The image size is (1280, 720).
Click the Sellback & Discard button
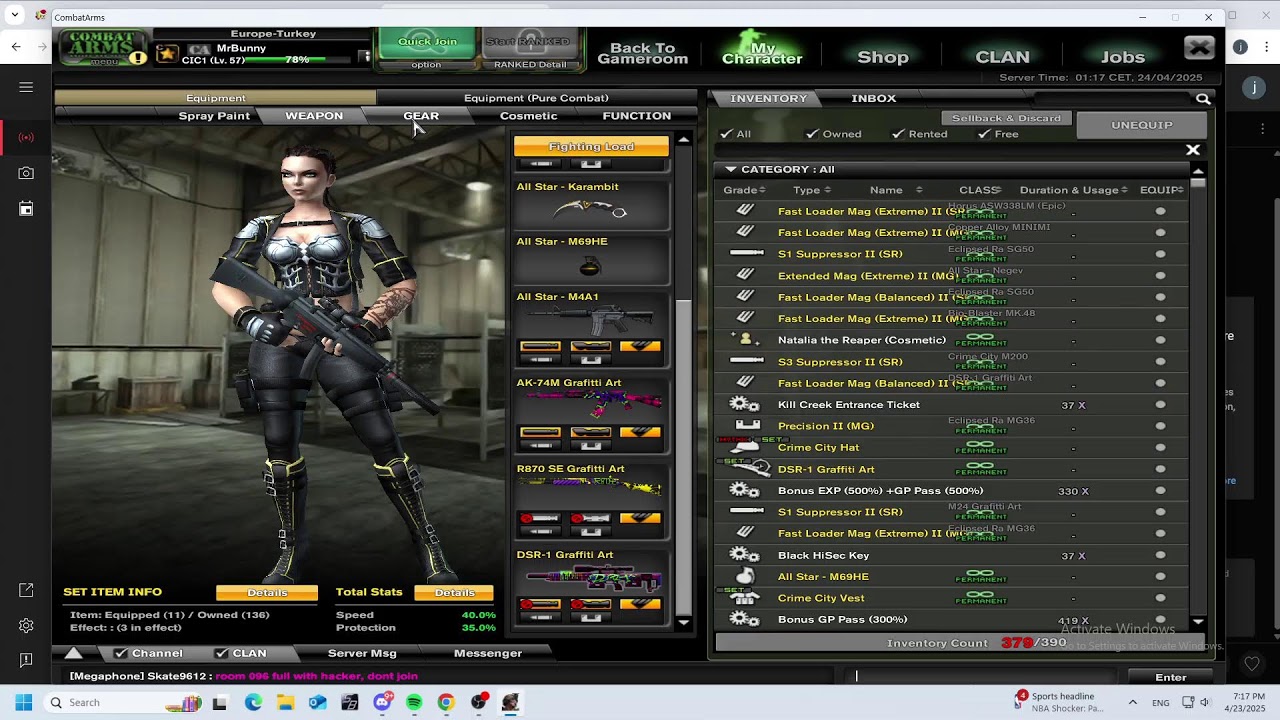point(1006,118)
